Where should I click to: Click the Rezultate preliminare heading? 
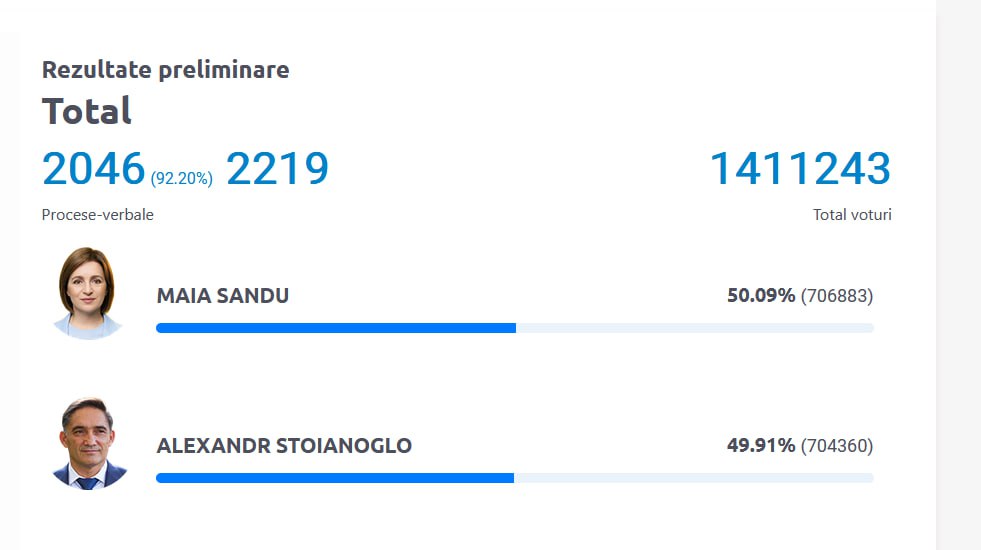point(165,70)
